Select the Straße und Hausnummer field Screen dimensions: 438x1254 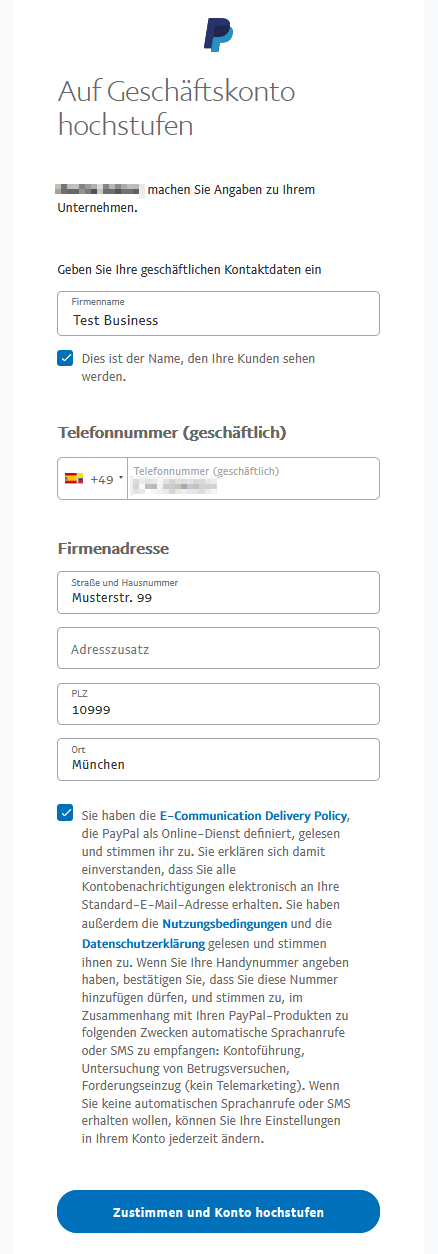click(x=218, y=592)
